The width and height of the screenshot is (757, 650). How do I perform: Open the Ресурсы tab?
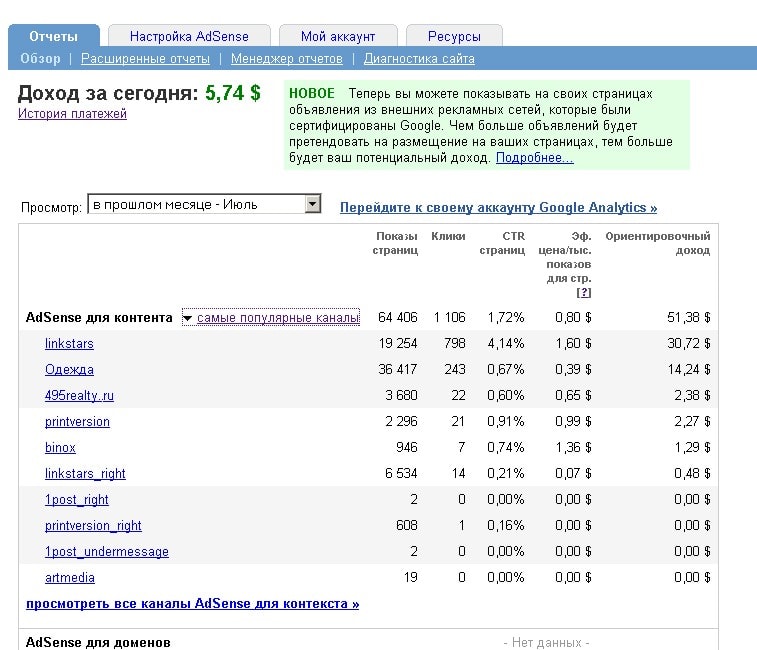tap(454, 36)
